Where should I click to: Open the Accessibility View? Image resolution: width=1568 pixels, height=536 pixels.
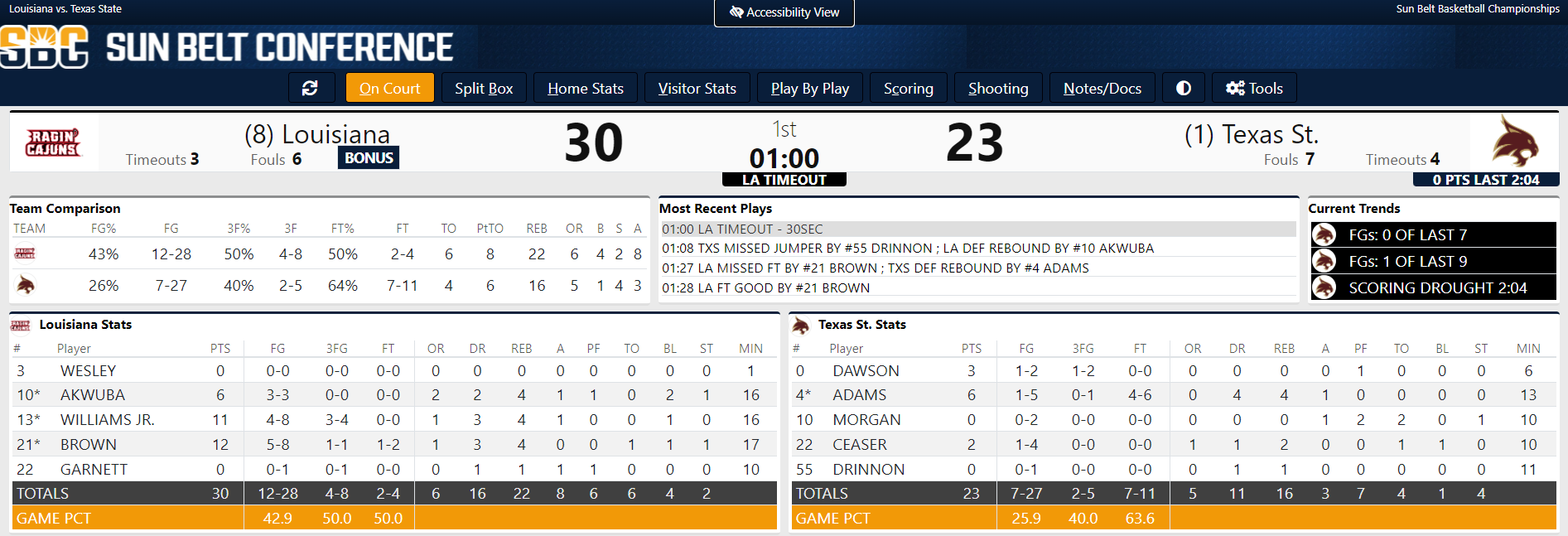point(784,12)
